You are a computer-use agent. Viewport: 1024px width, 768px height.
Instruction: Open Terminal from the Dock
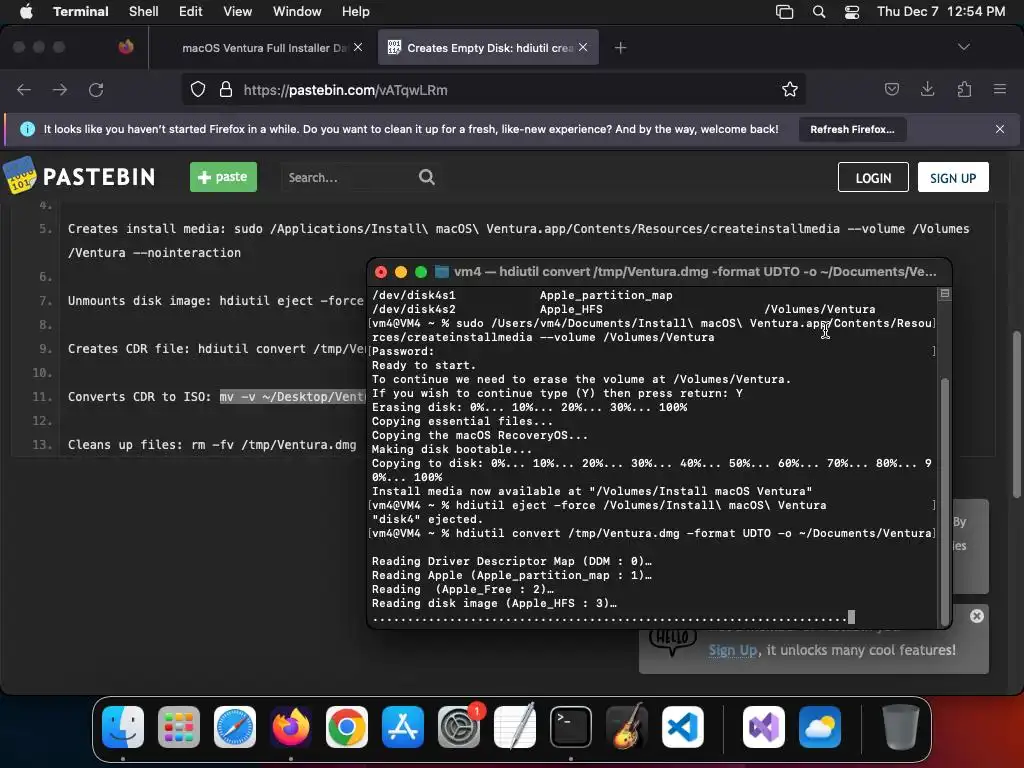pos(571,727)
